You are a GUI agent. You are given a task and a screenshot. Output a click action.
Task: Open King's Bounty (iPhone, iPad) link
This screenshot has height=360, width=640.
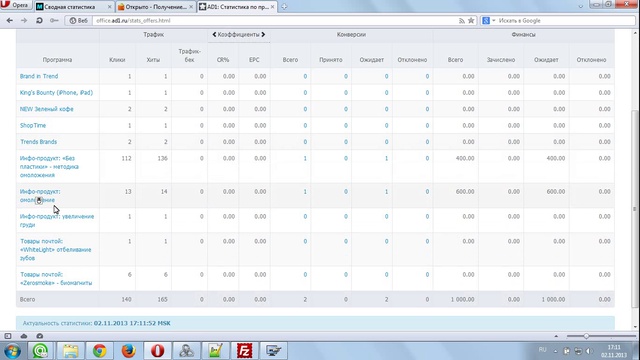(56, 93)
